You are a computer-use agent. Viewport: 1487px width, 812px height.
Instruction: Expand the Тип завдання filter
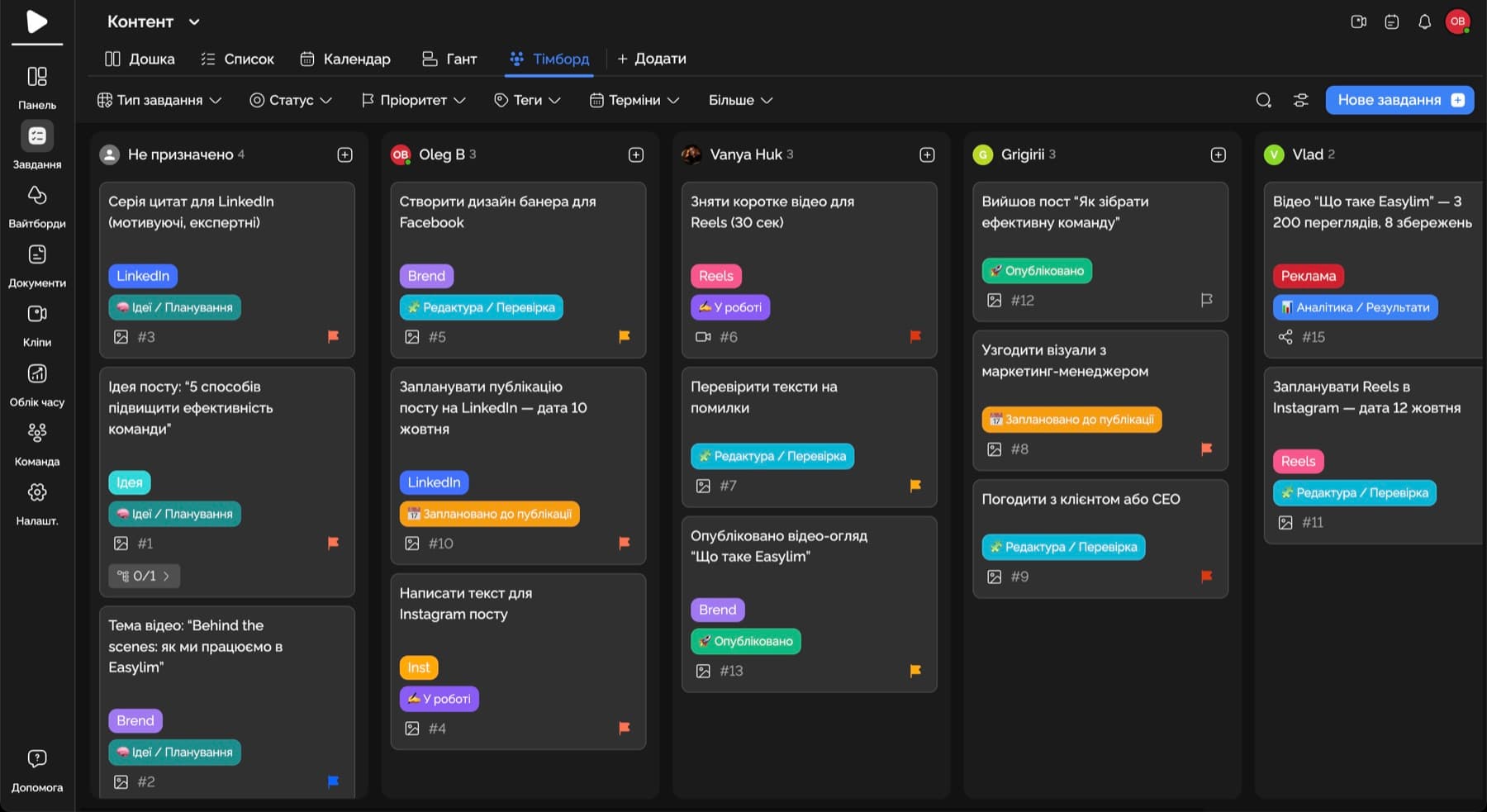point(159,100)
